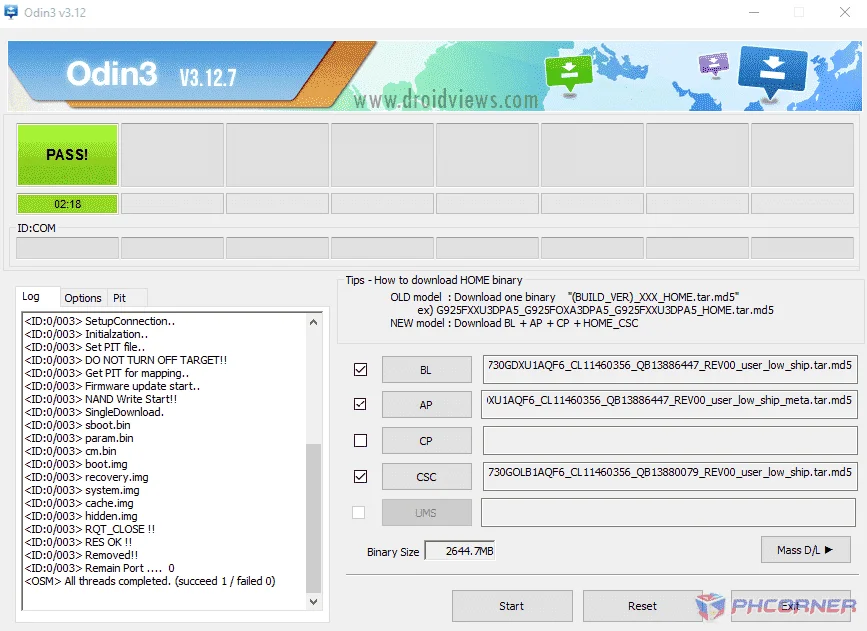Click the empty CP file path field
Screen dimensions: 867x631
coord(670,441)
